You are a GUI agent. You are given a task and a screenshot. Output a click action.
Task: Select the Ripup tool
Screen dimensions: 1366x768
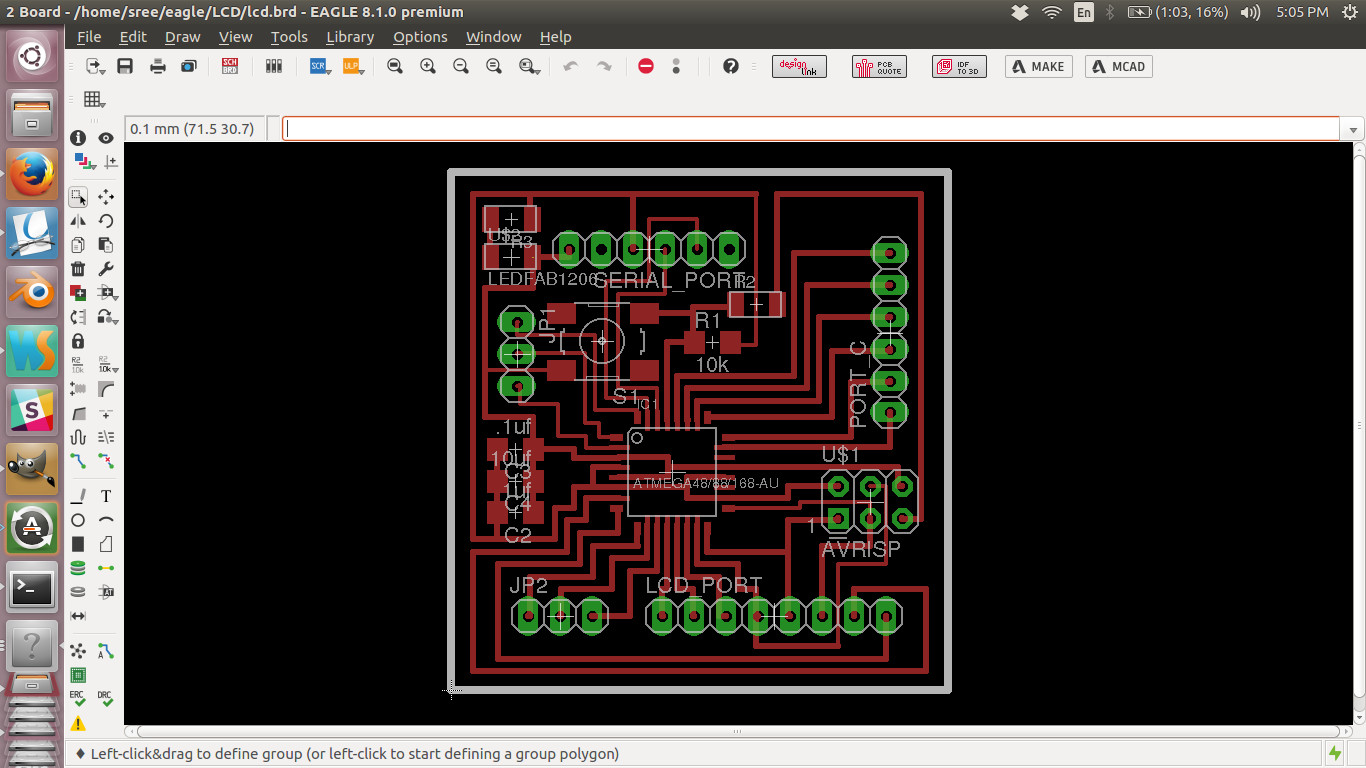coord(106,461)
